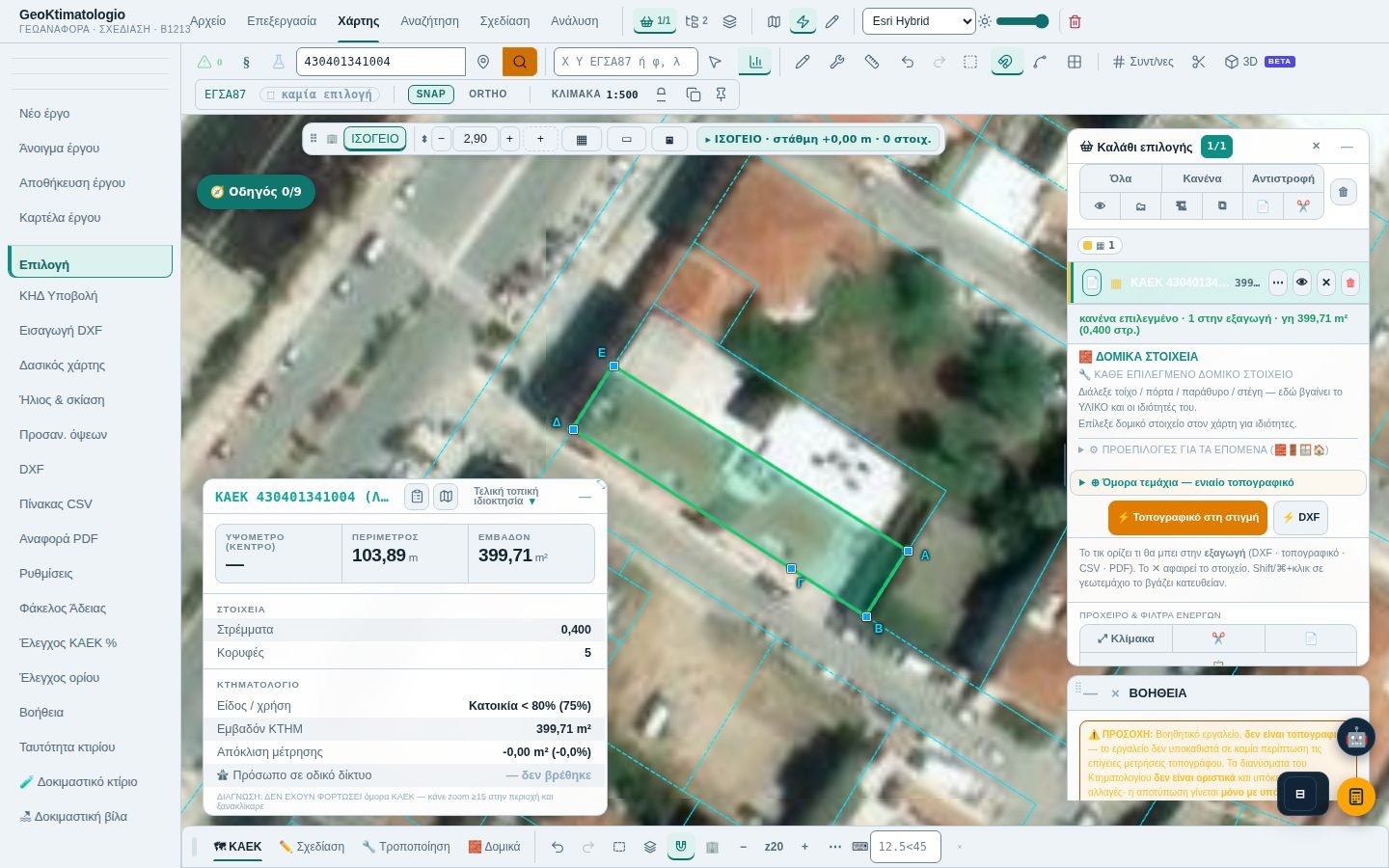
Task: Adjust the basemap brightness slider
Action: [x=1022, y=21]
